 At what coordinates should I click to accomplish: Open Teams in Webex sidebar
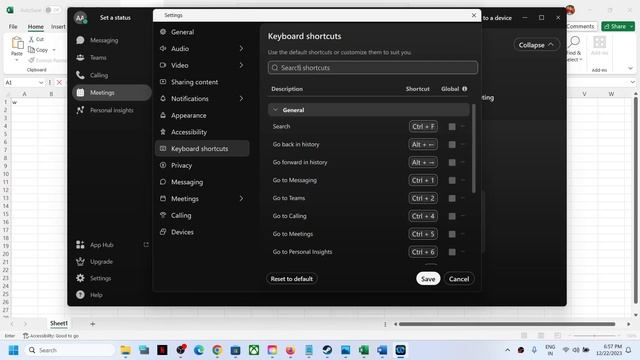coord(98,58)
